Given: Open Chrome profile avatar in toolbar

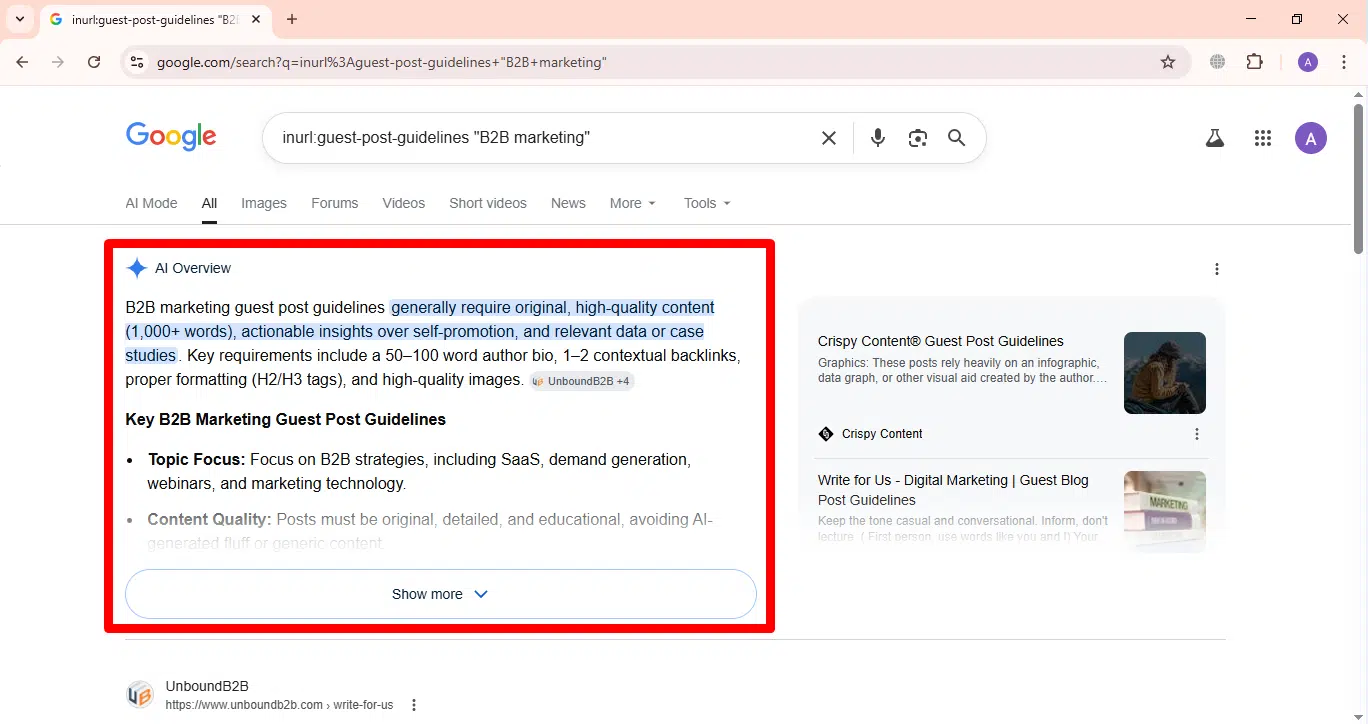Looking at the screenshot, I should (1308, 62).
